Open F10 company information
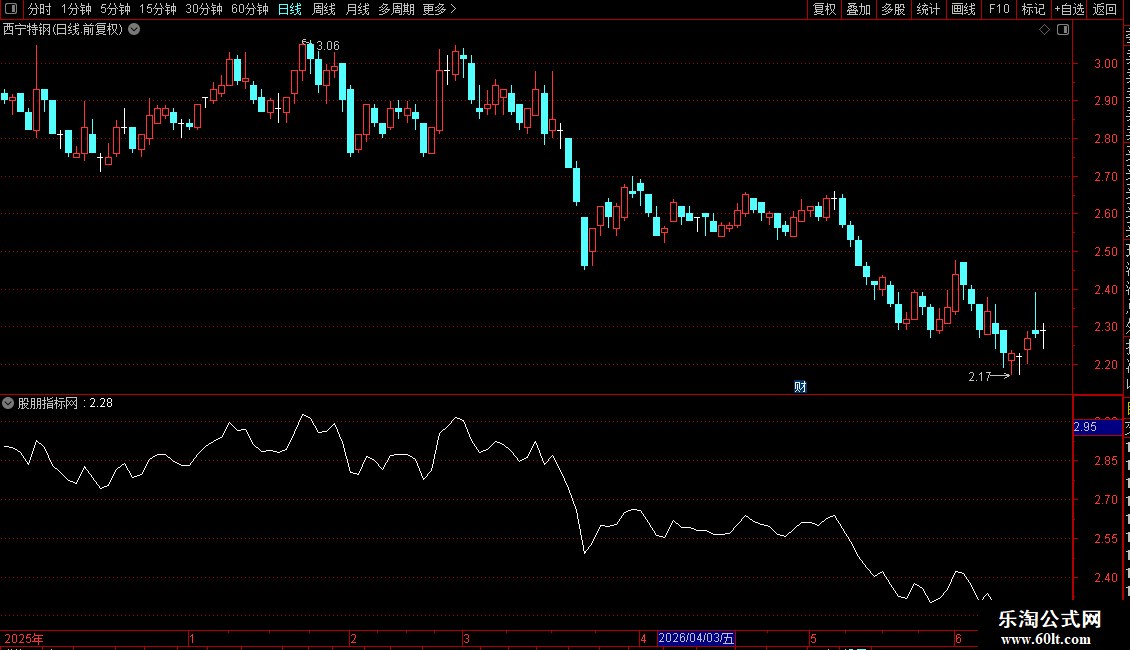Image resolution: width=1130 pixels, height=650 pixels. pos(999,9)
